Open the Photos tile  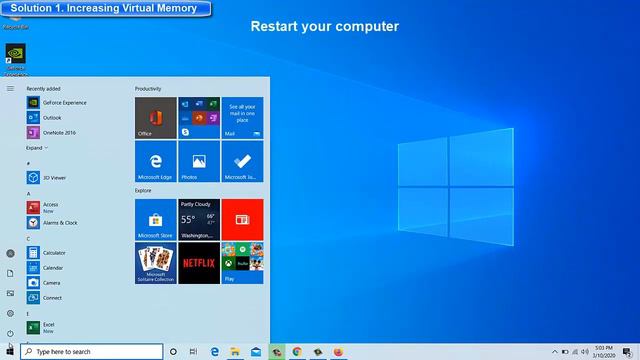(x=199, y=161)
